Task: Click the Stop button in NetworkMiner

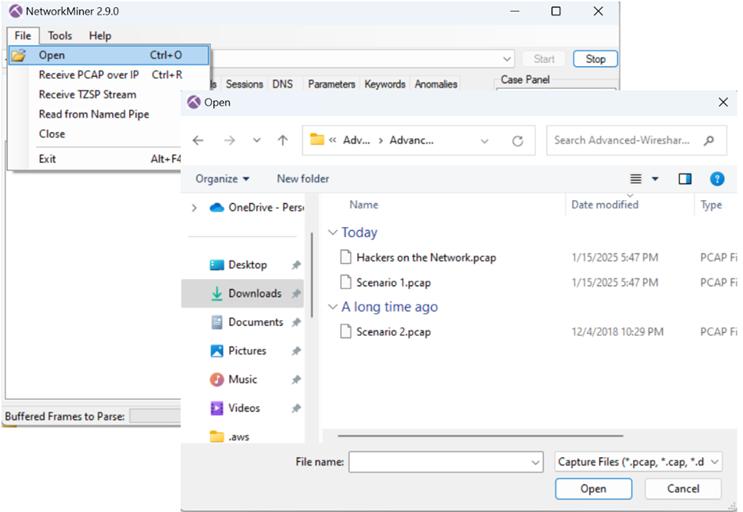Action: pyautogui.click(x=595, y=59)
